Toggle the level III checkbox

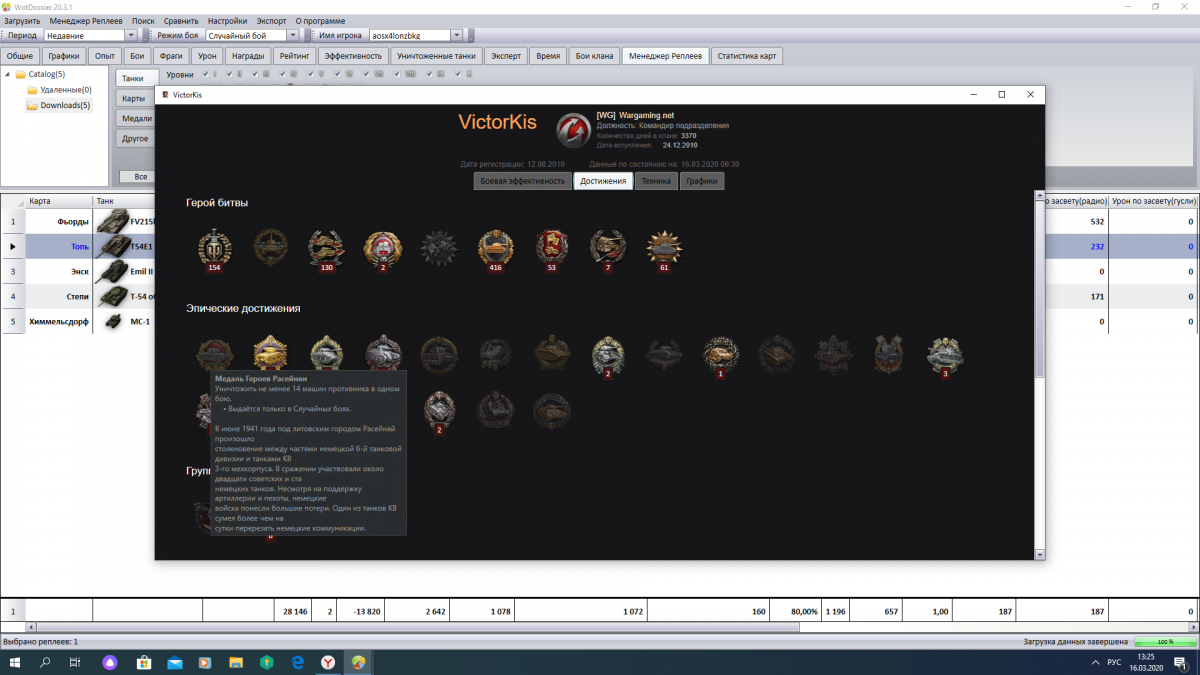click(x=255, y=74)
